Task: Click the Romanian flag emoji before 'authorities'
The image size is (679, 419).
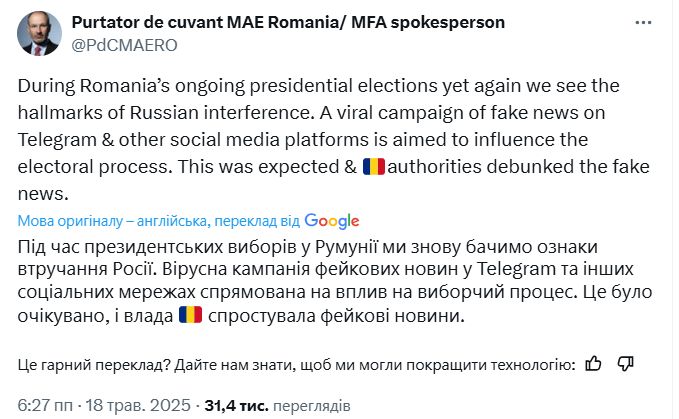Action: (373, 165)
